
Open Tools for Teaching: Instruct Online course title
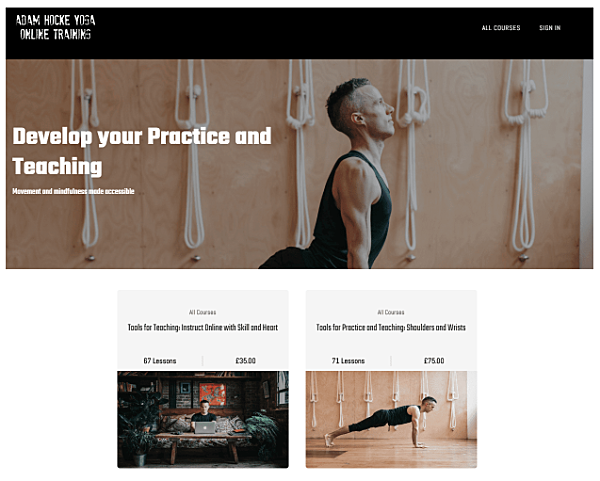203,328
